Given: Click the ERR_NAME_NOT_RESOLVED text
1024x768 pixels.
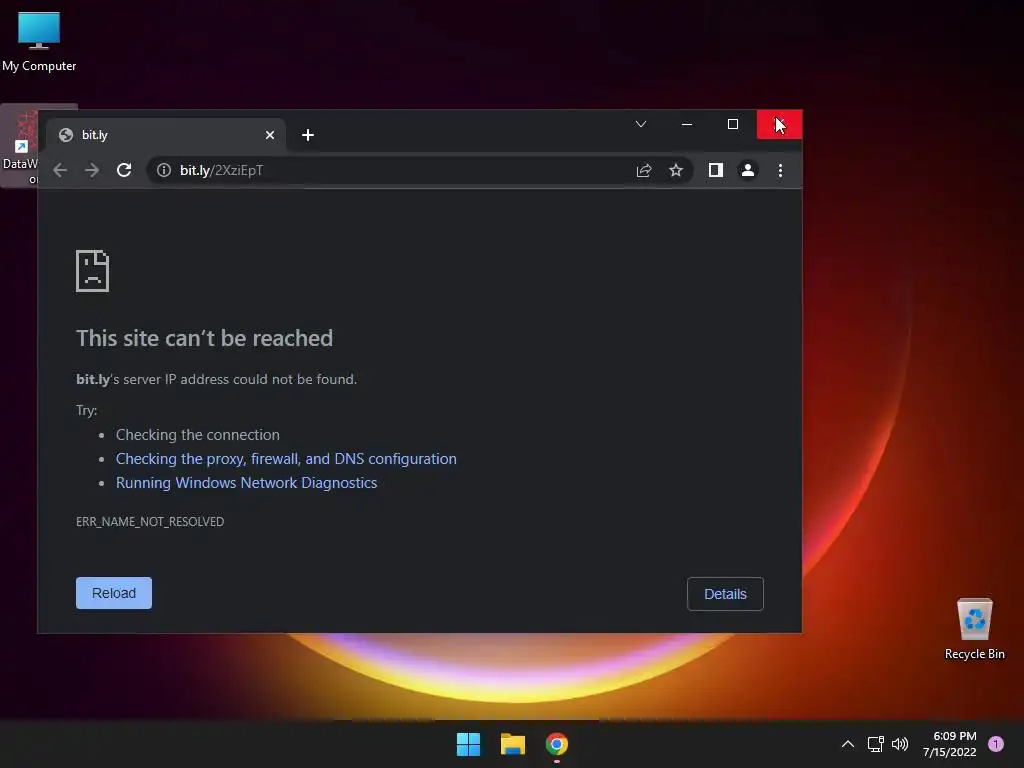Looking at the screenshot, I should click(150, 522).
